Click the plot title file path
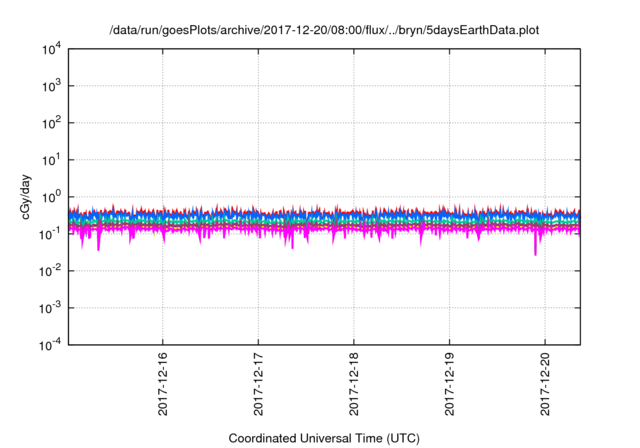This screenshot has width=640, height=448. click(324, 30)
